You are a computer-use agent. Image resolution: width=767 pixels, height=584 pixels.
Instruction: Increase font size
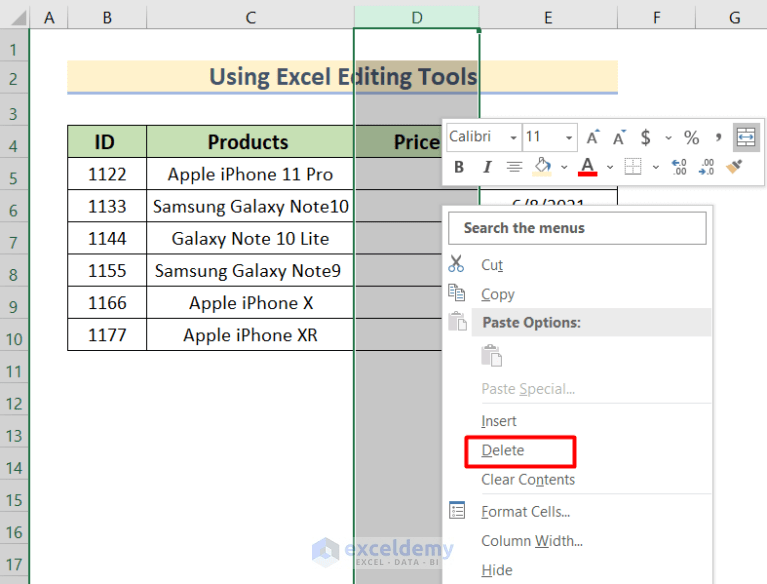pyautogui.click(x=593, y=137)
